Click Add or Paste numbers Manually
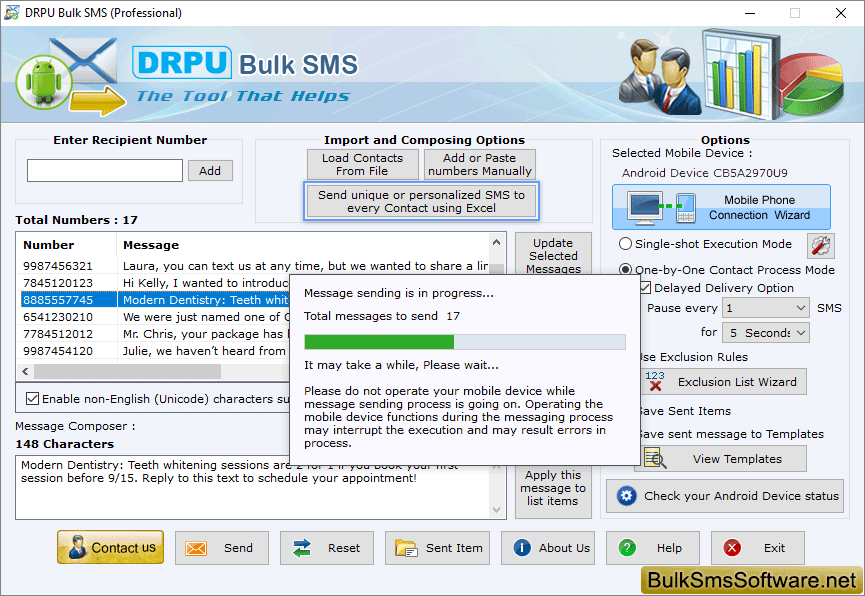 (x=479, y=164)
